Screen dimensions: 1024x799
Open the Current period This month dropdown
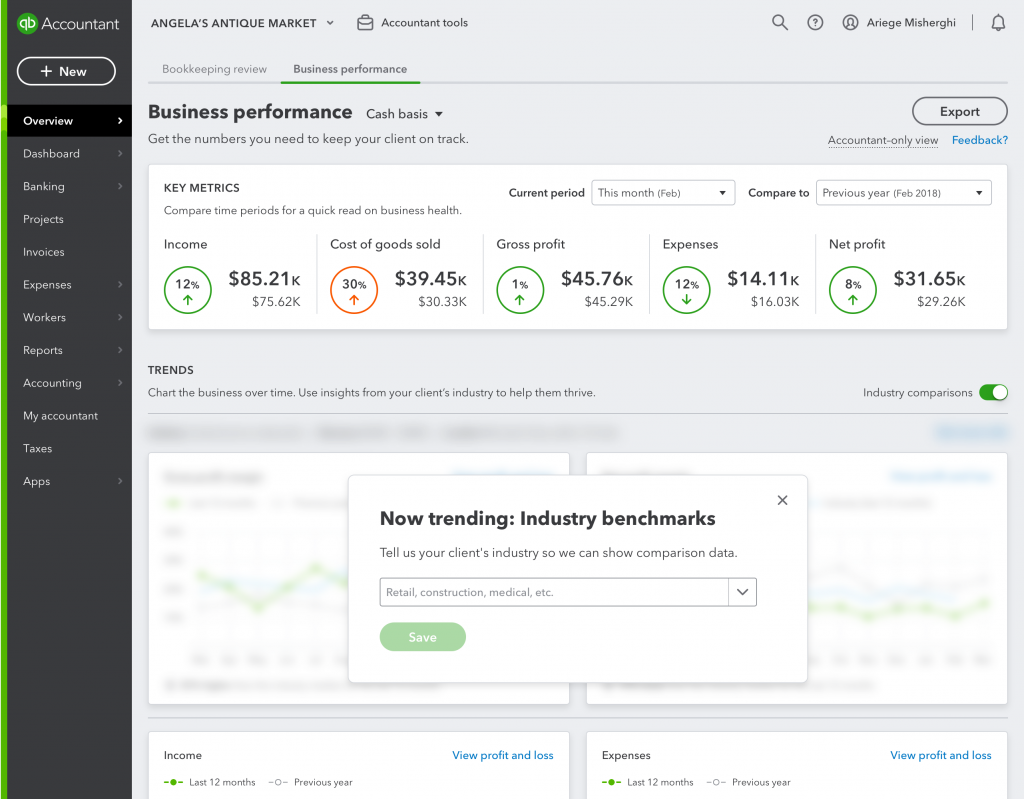click(663, 193)
